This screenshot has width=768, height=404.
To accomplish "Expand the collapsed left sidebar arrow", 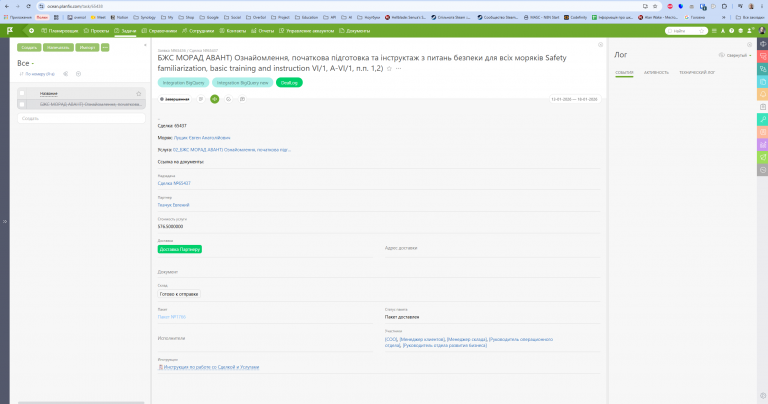I will click(x=5, y=221).
